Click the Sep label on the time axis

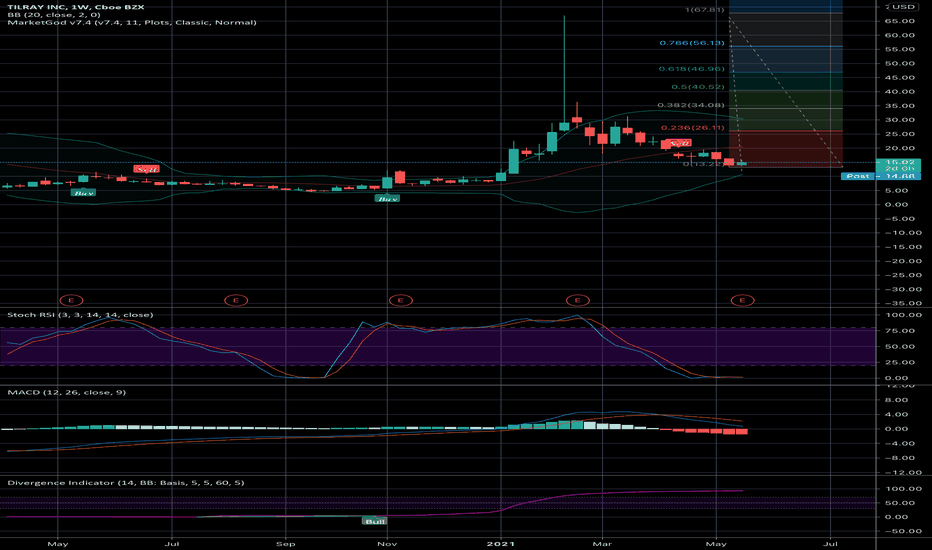coord(285,543)
